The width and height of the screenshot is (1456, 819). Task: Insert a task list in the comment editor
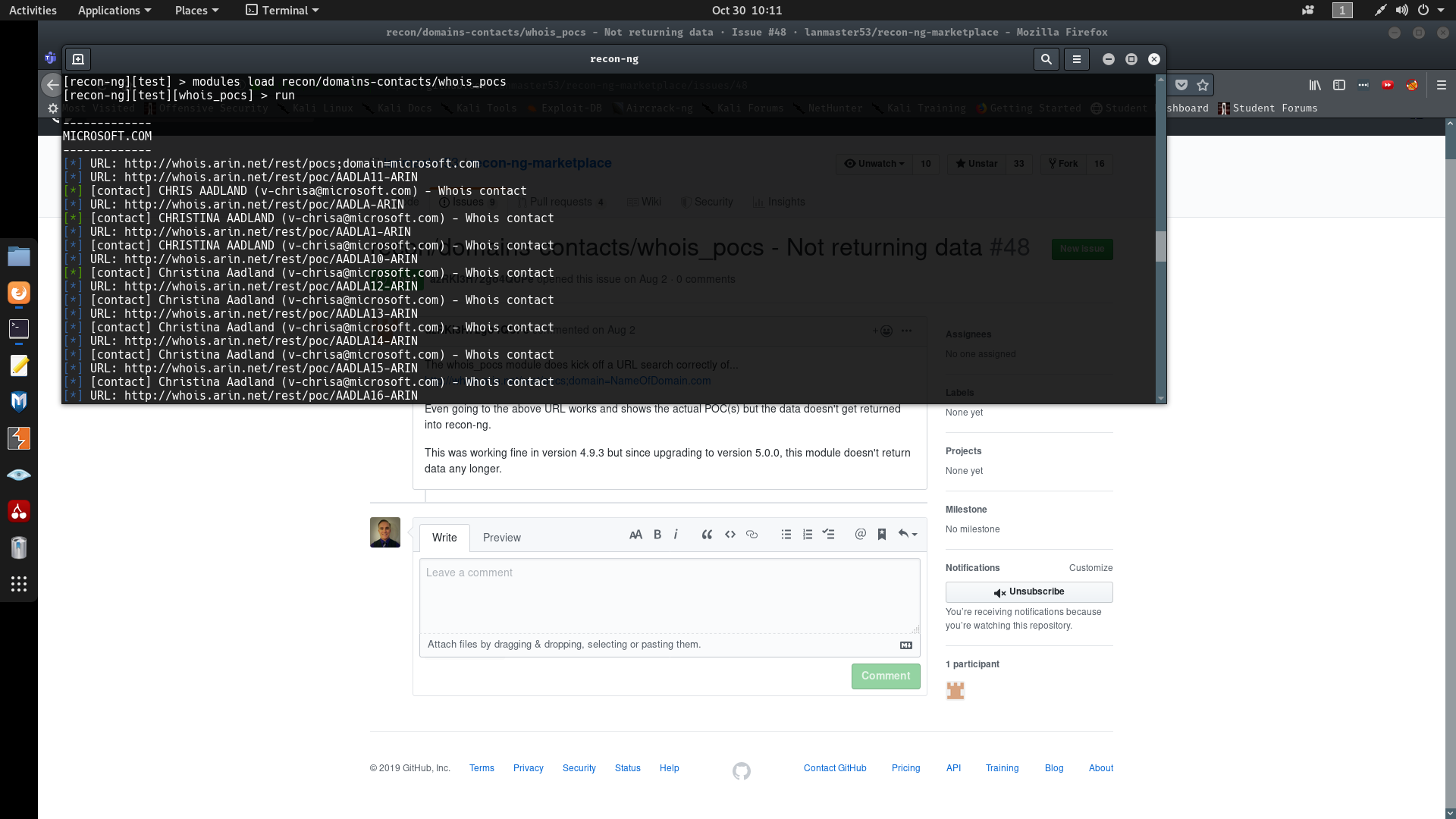click(x=828, y=535)
